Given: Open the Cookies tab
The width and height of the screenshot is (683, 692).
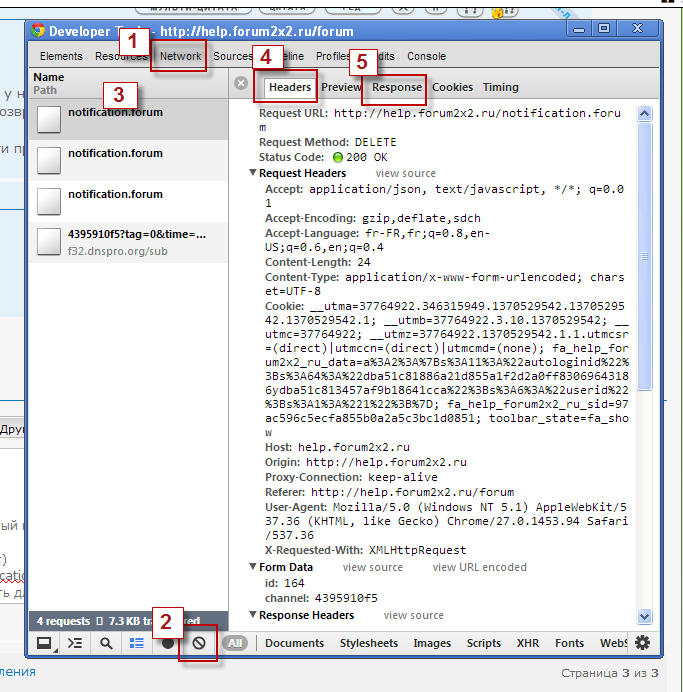Looking at the screenshot, I should click(452, 87).
